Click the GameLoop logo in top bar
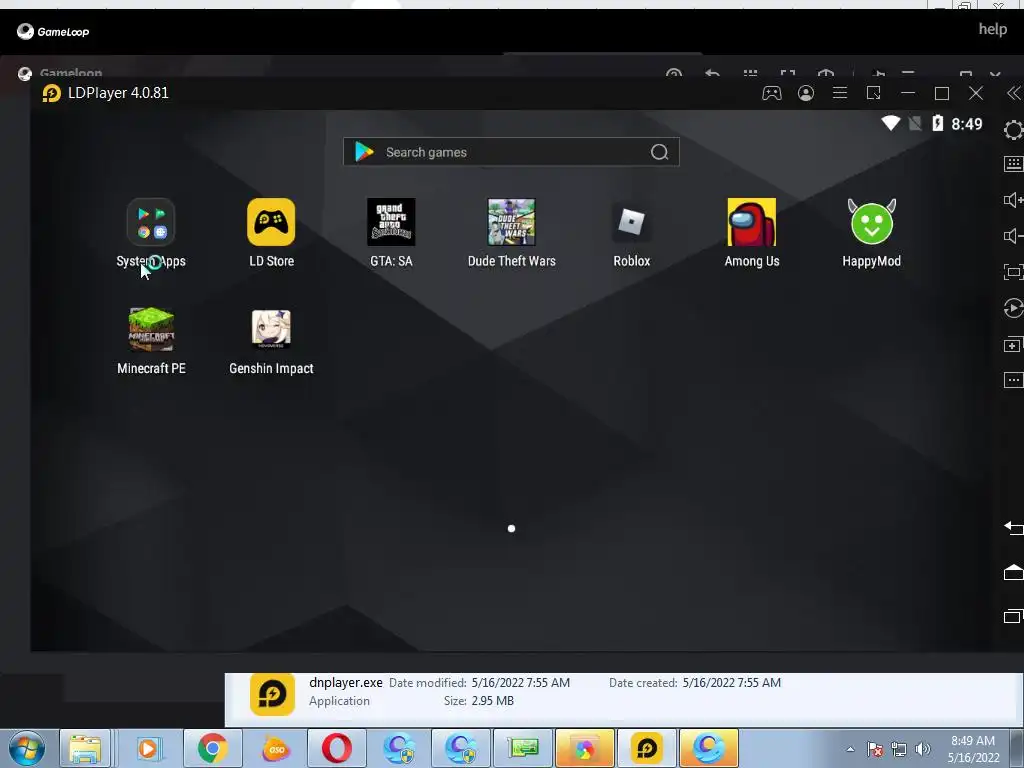Viewport: 1024px width, 768px height. pos(53,31)
